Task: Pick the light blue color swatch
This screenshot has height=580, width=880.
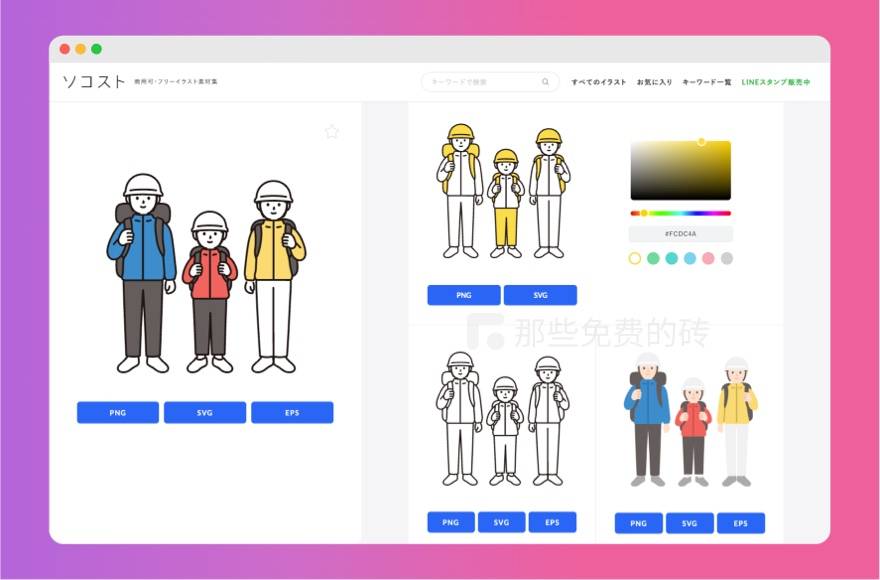Action: 690,258
